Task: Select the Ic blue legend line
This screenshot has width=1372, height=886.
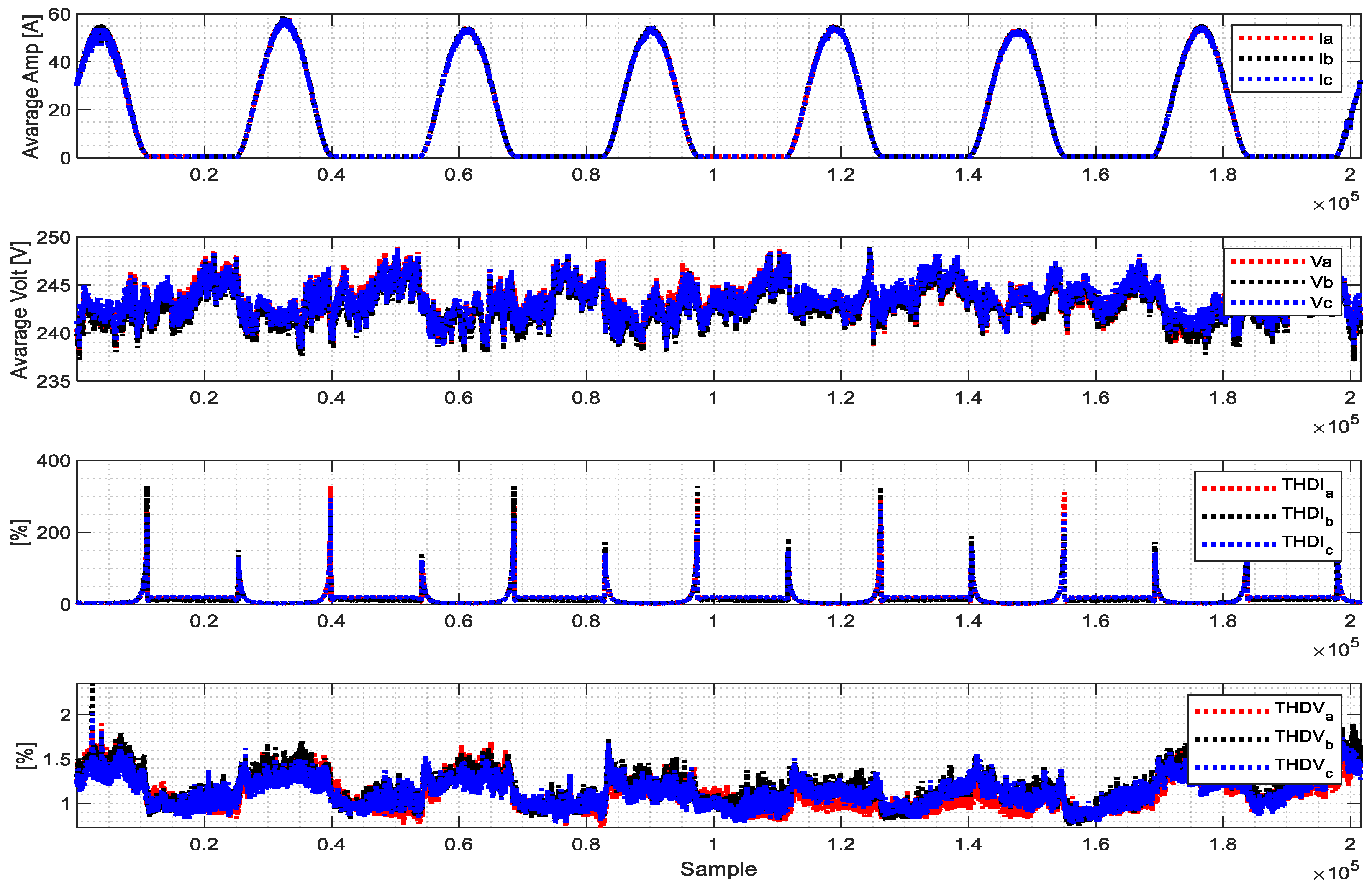Action: point(1275,80)
